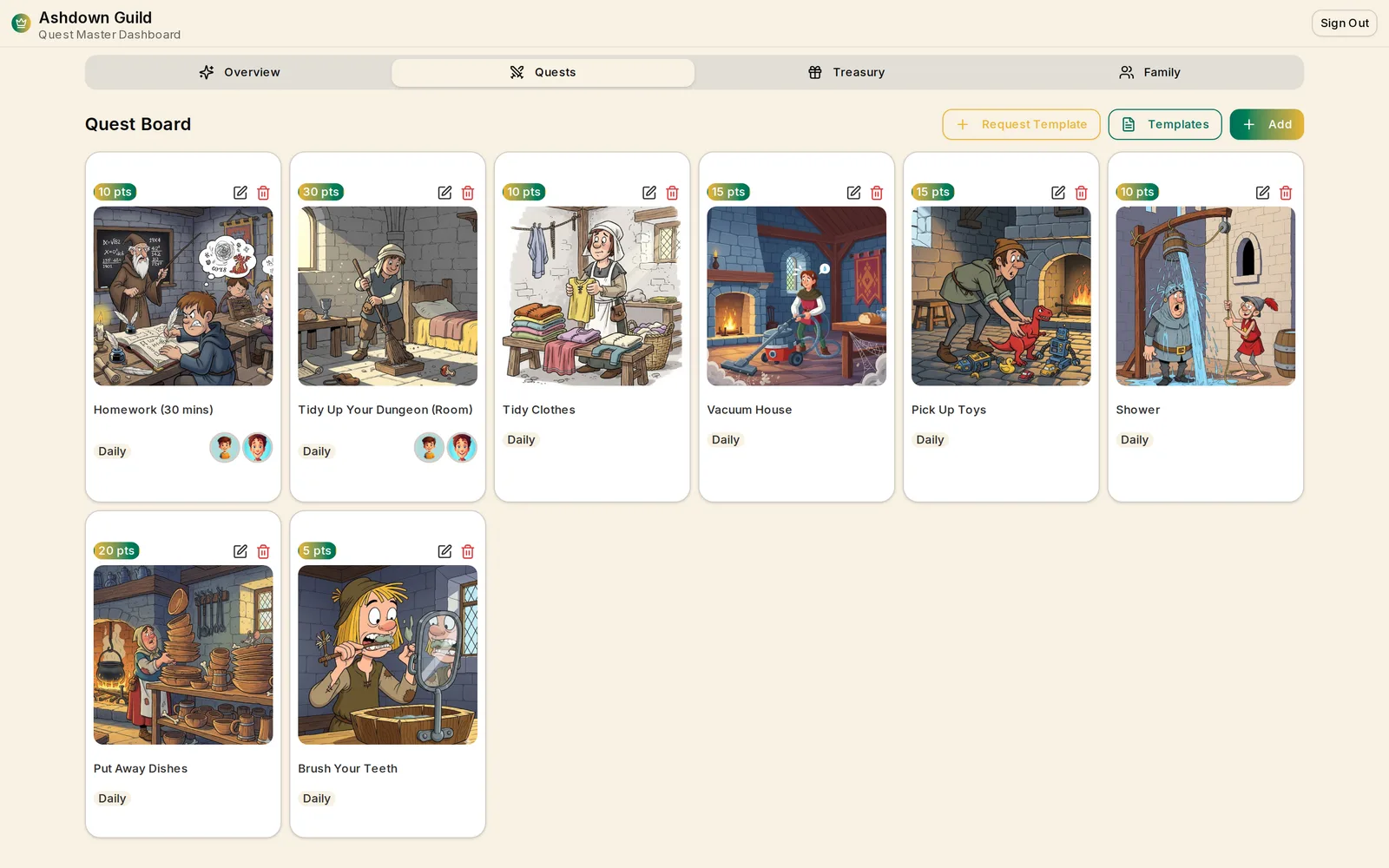This screenshot has height=868, width=1389.
Task: Click the first avatar on Homework card
Action: [225, 448]
